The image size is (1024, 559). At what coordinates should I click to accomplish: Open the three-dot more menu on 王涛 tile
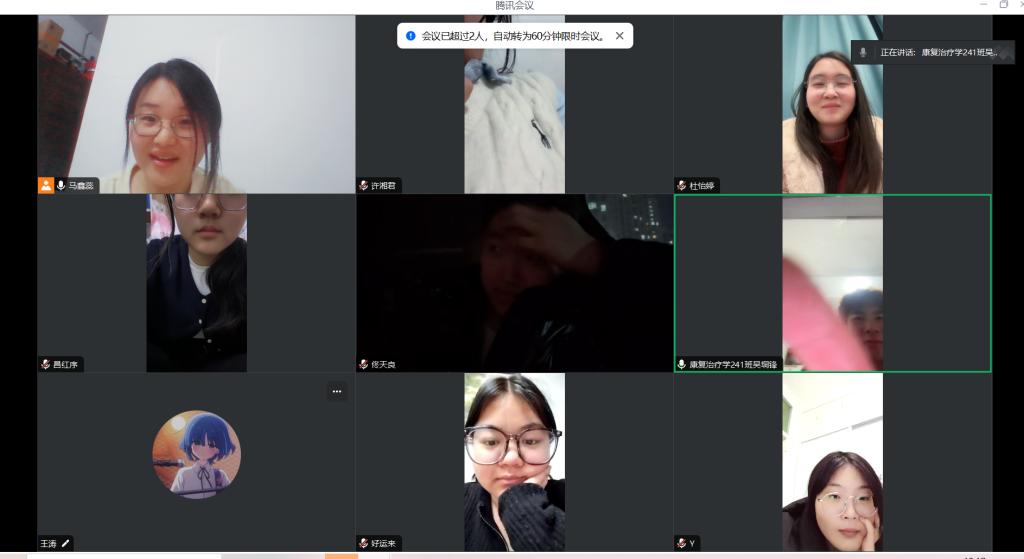click(x=337, y=392)
